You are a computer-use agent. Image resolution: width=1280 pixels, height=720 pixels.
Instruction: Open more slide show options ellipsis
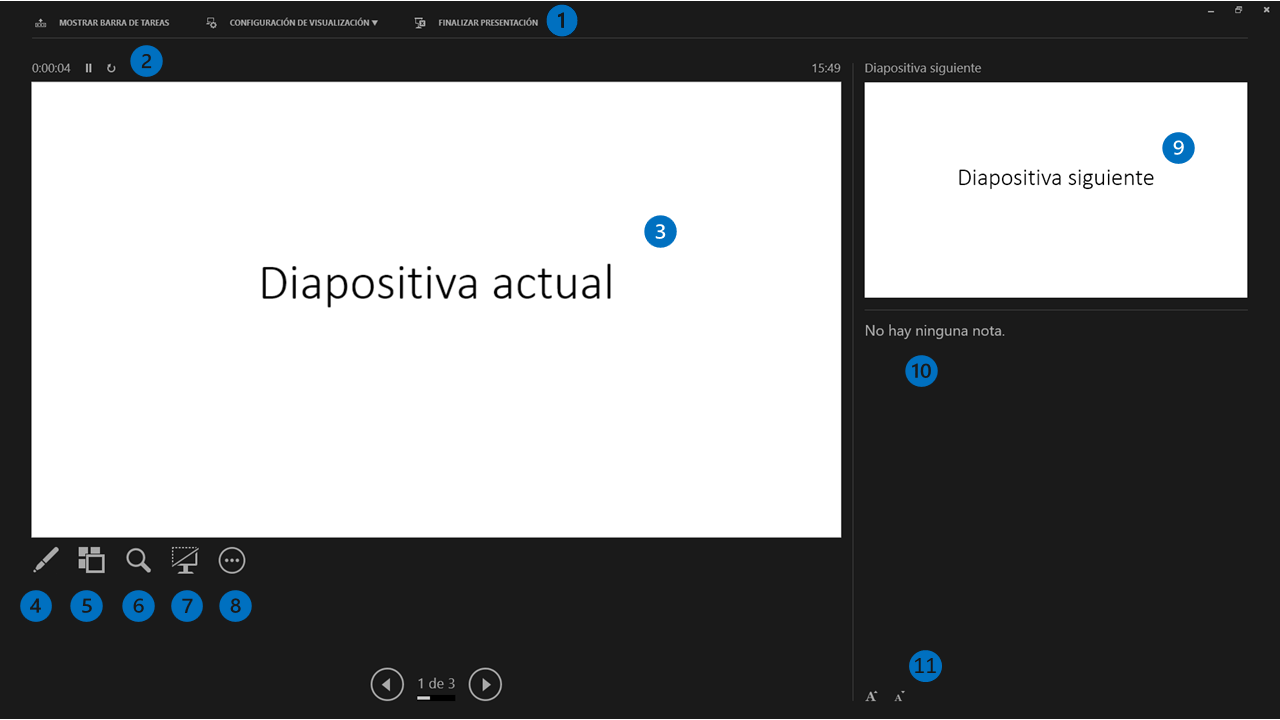(232, 561)
